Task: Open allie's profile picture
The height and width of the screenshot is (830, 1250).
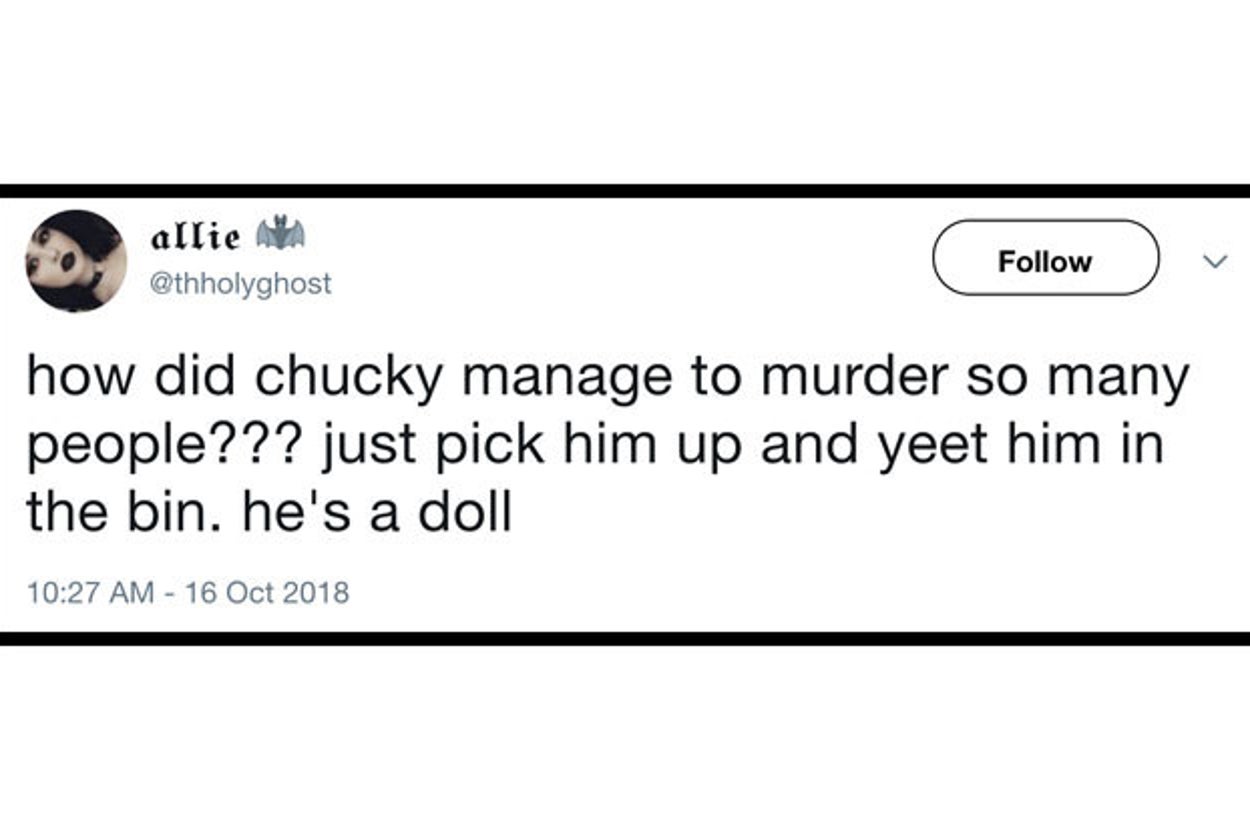Action: click(x=76, y=261)
